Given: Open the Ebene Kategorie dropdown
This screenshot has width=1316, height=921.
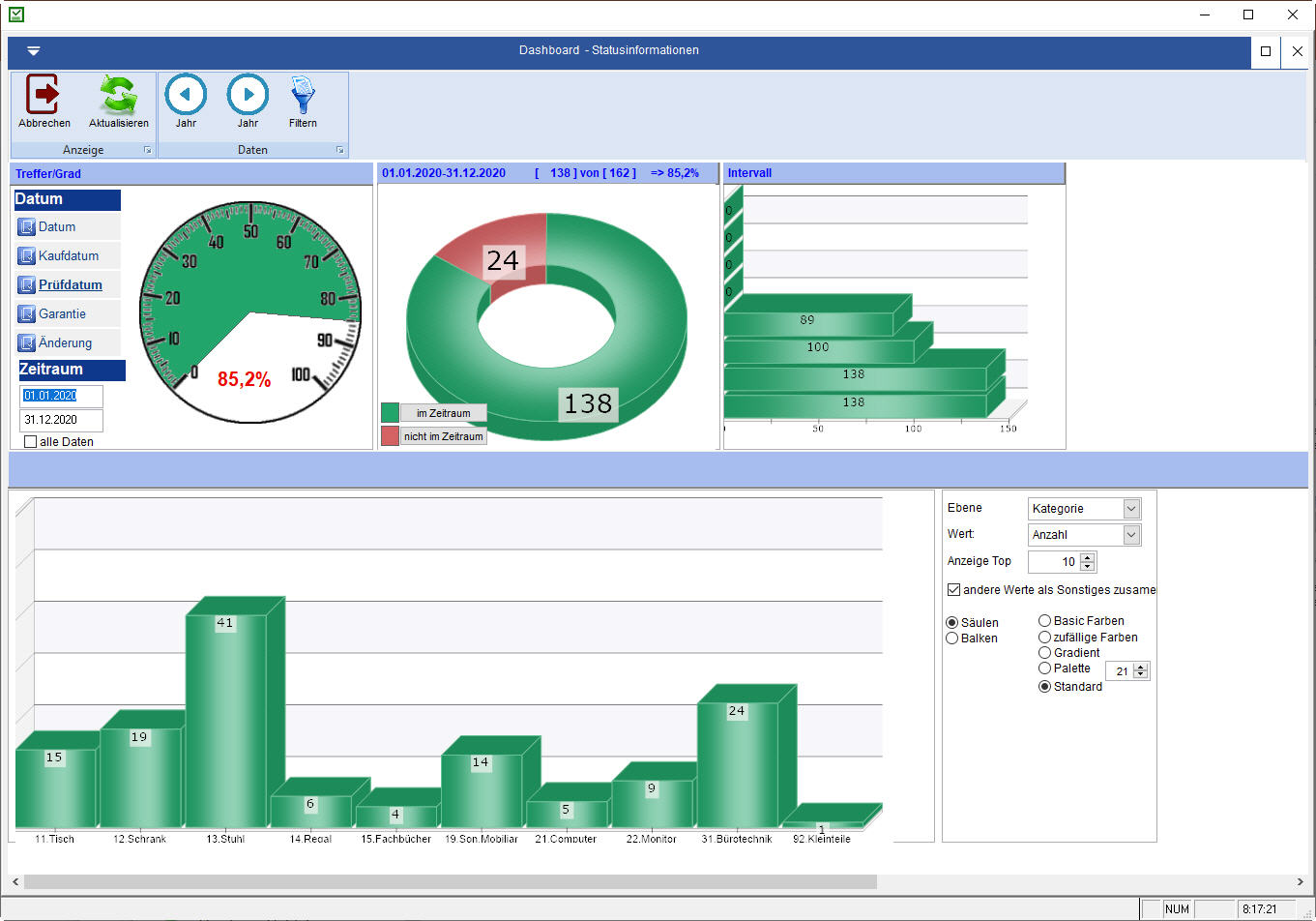Looking at the screenshot, I should point(1131,509).
